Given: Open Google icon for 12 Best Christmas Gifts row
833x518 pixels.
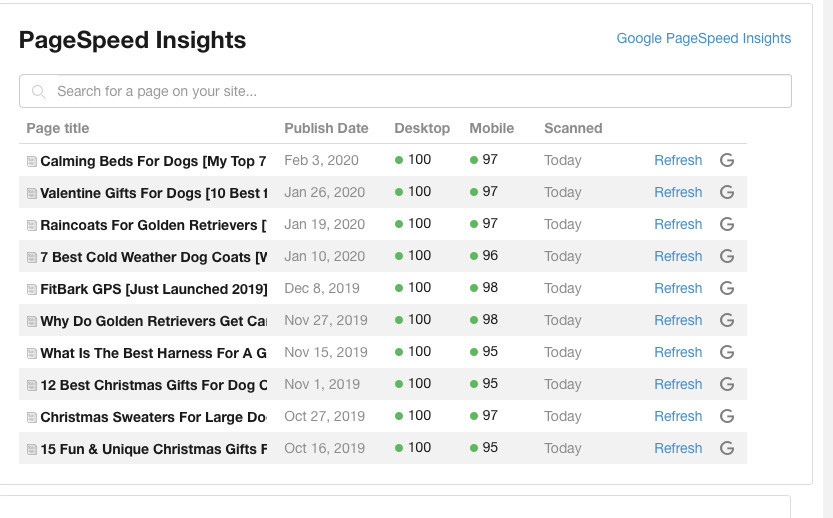Looking at the screenshot, I should point(727,384).
